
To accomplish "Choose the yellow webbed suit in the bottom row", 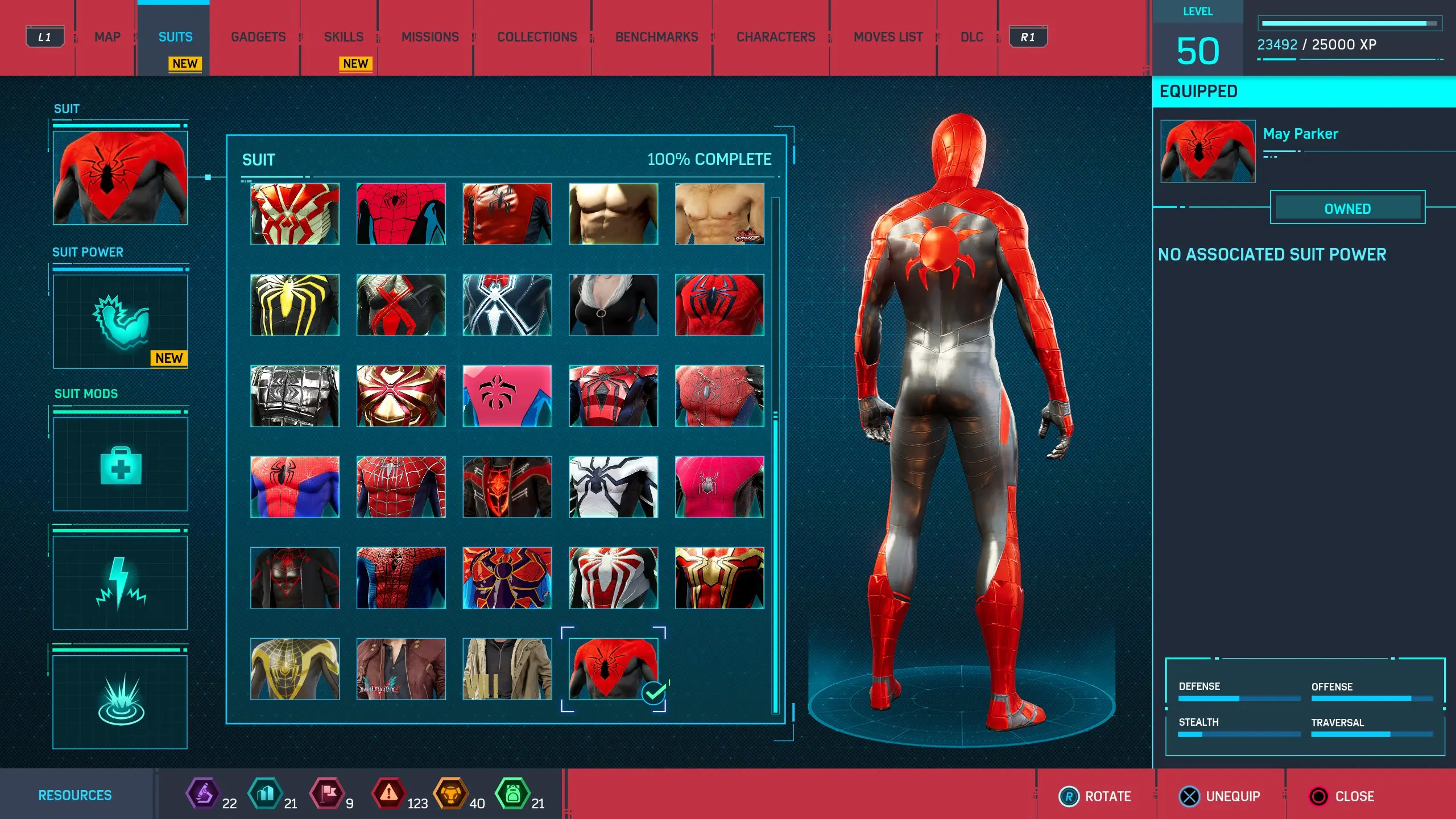I will pyautogui.click(x=295, y=669).
